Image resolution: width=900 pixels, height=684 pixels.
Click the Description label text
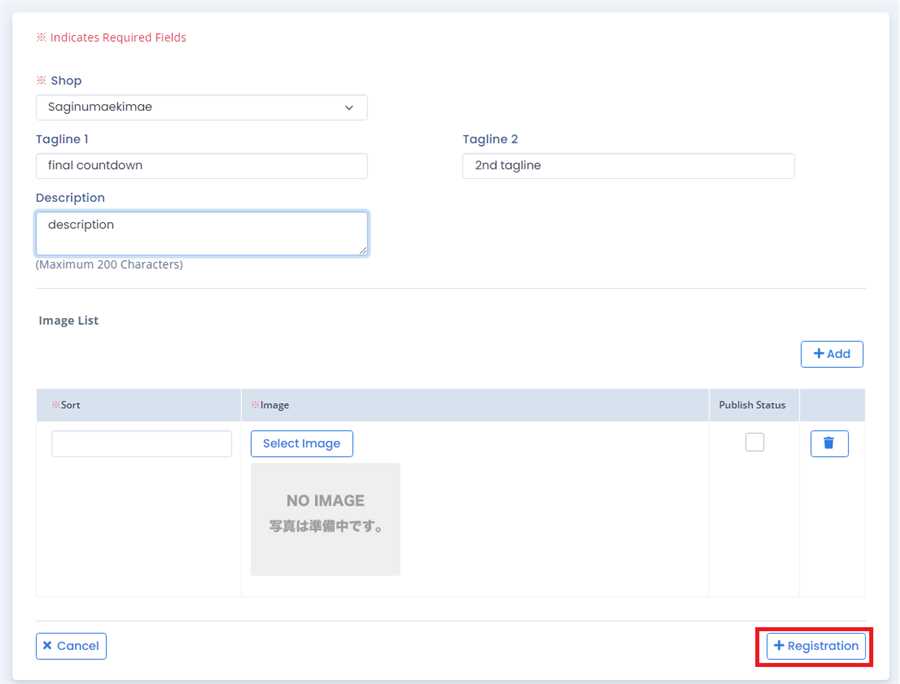(70, 198)
